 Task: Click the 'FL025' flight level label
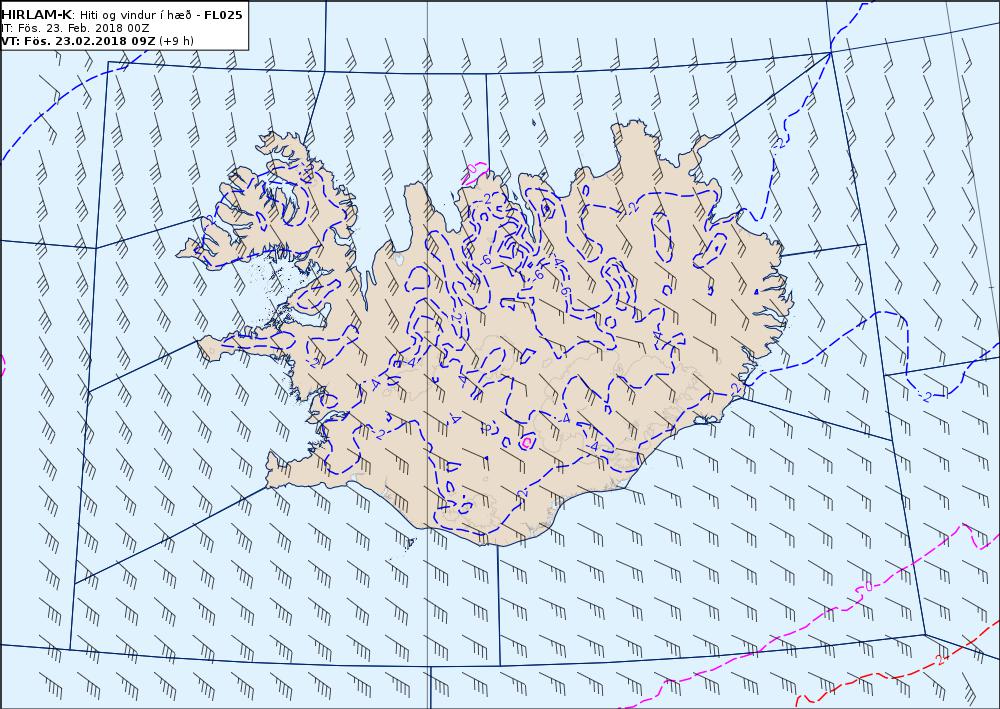point(223,15)
